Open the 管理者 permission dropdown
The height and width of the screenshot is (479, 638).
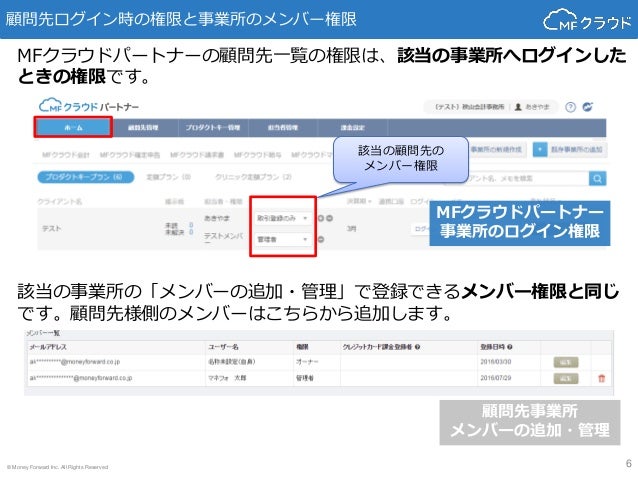283,239
